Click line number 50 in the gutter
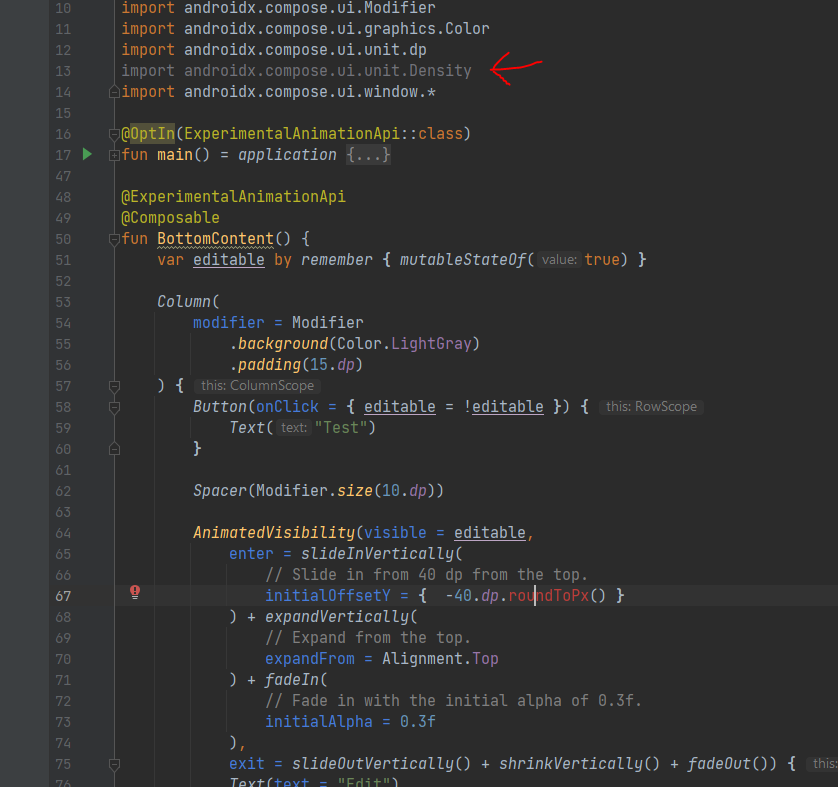The width and height of the screenshot is (838, 787). tap(63, 239)
